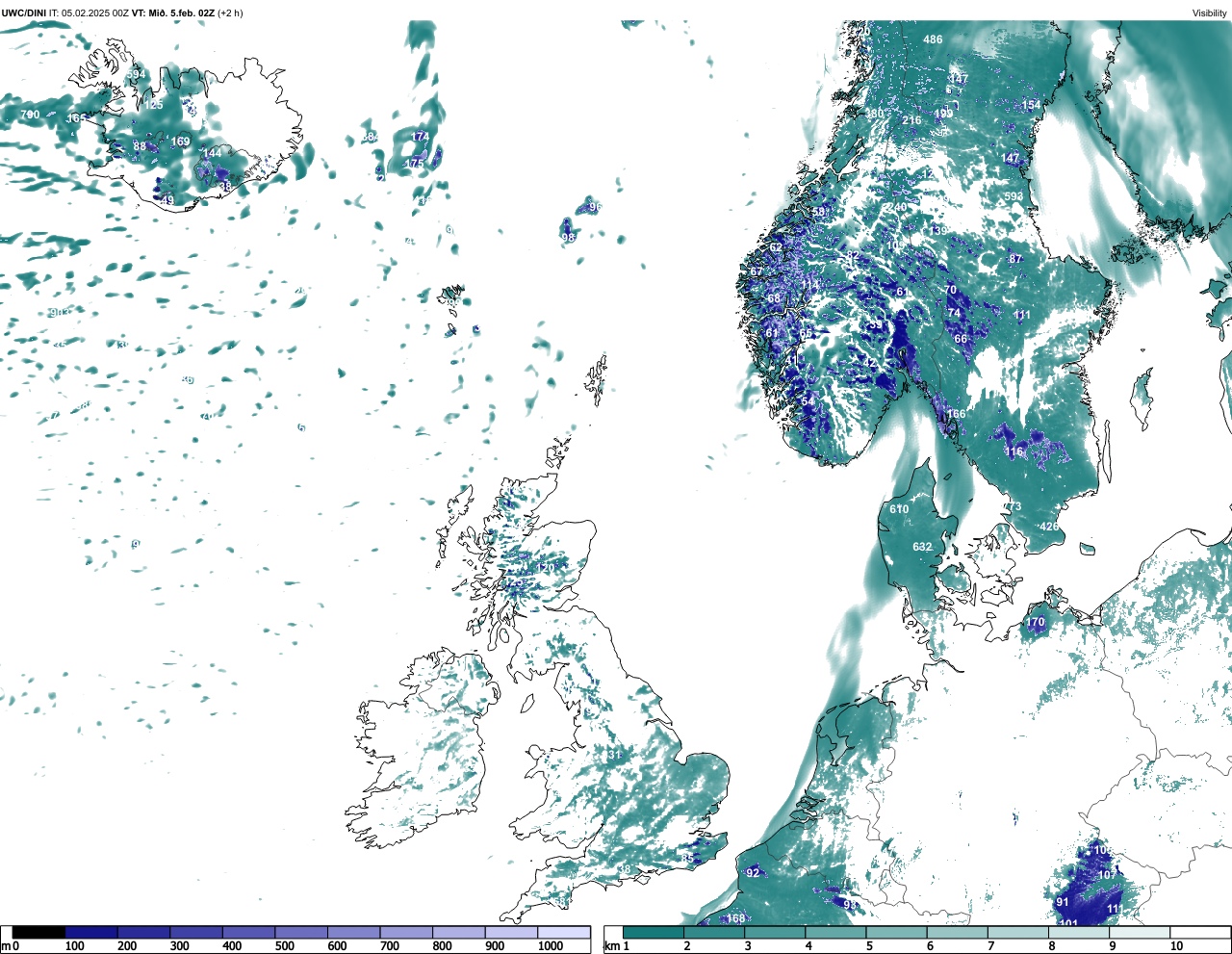
Task: Click the 'm' unit label of legend
Action: (5, 947)
